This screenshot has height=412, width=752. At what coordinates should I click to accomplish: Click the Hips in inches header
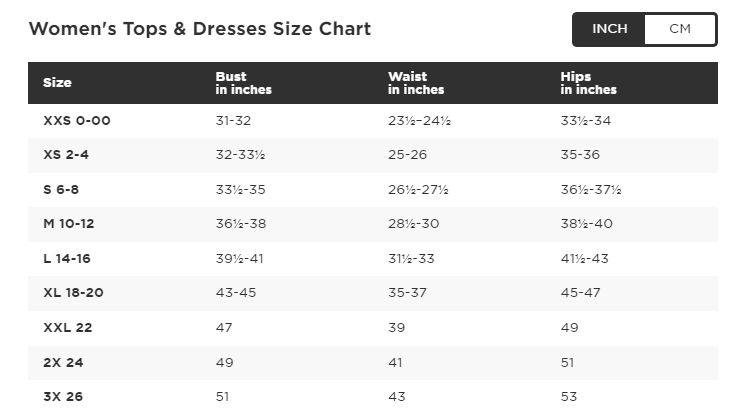(588, 83)
